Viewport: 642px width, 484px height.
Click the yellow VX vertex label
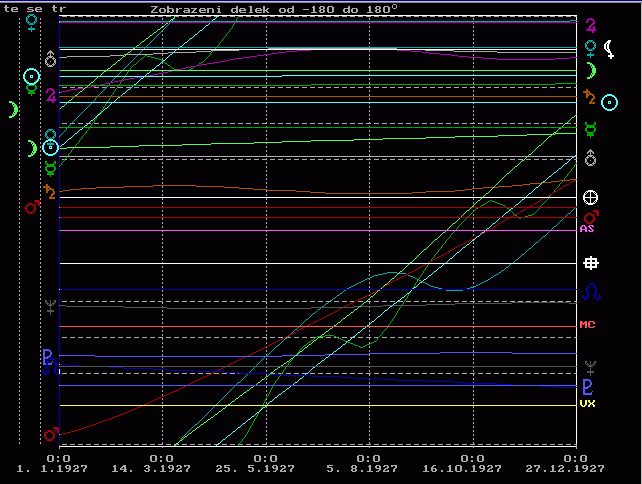[x=587, y=404]
